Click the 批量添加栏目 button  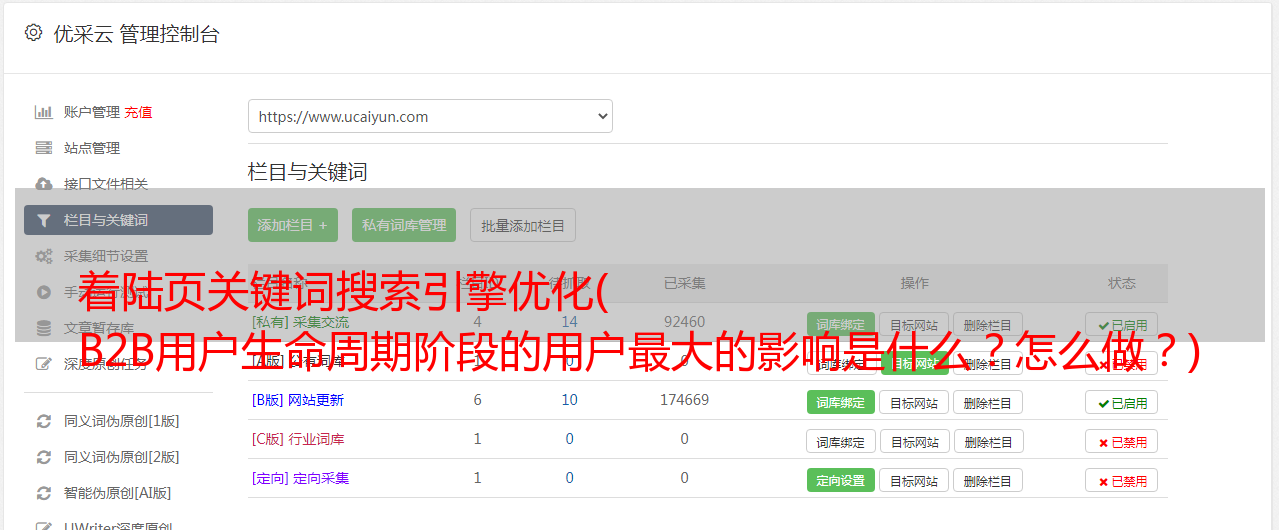point(523,225)
